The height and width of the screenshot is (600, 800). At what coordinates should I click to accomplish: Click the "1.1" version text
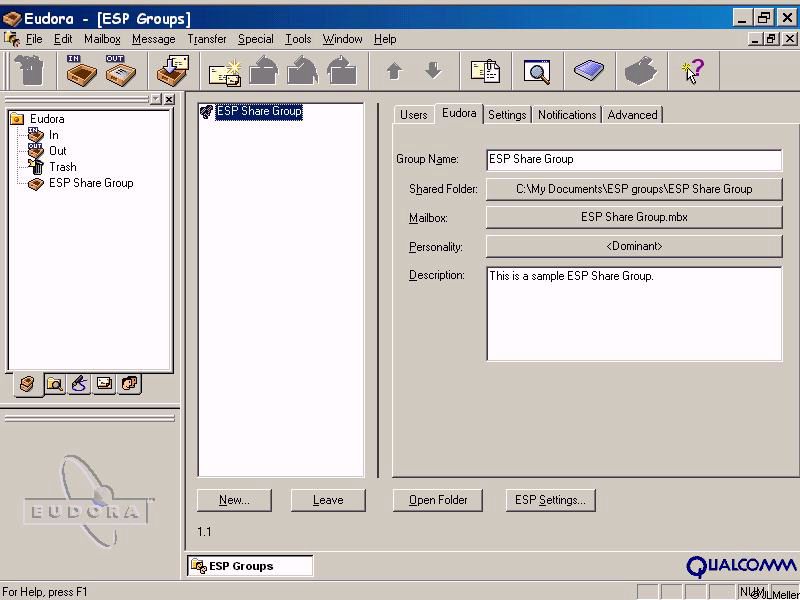tap(204, 532)
